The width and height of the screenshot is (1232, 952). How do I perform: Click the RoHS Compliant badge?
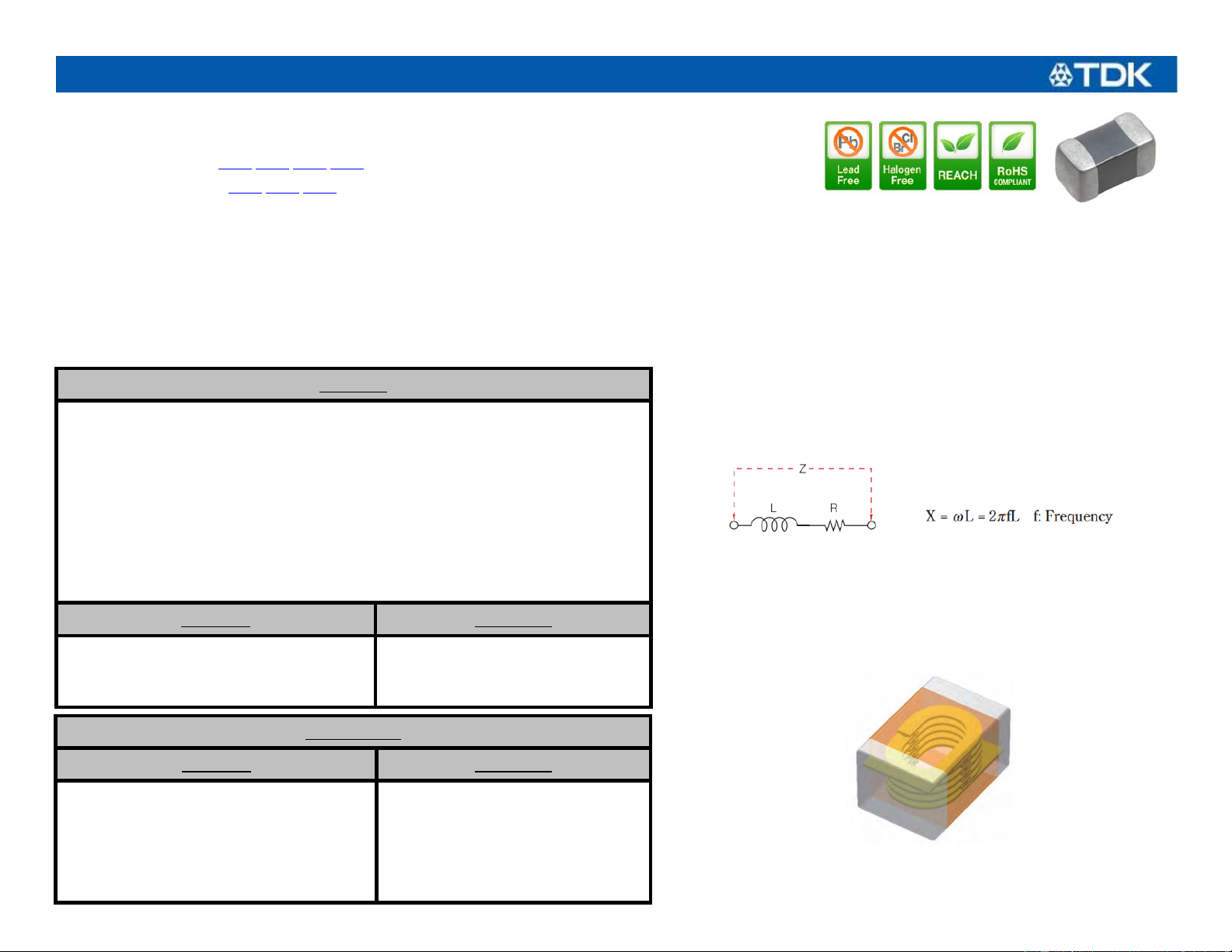click(1012, 155)
